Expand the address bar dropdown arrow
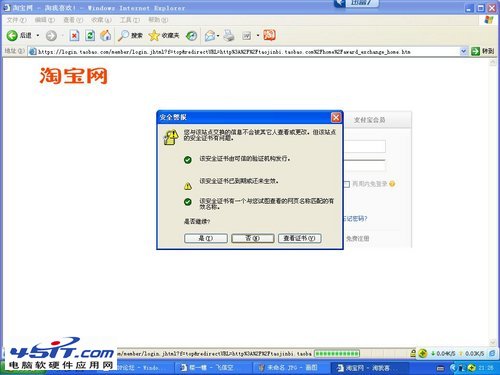The image size is (500, 375). 463,51
